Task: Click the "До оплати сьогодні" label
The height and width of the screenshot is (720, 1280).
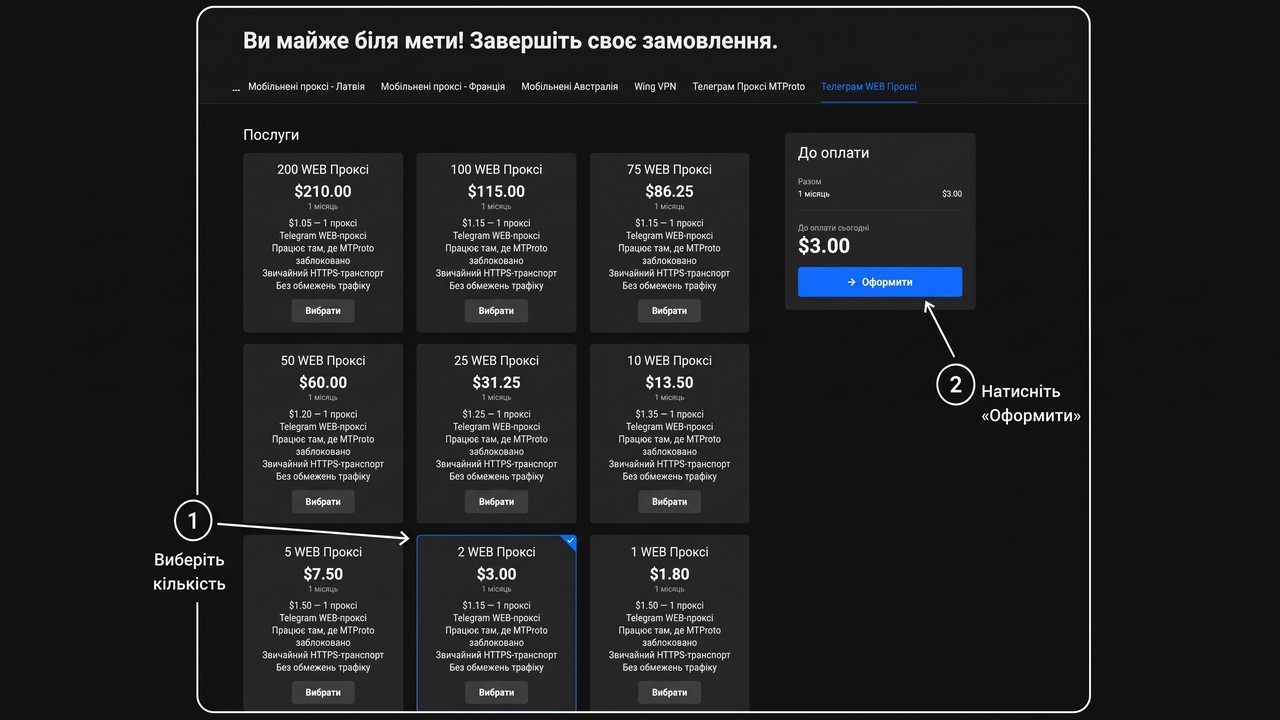Action: click(x=834, y=228)
